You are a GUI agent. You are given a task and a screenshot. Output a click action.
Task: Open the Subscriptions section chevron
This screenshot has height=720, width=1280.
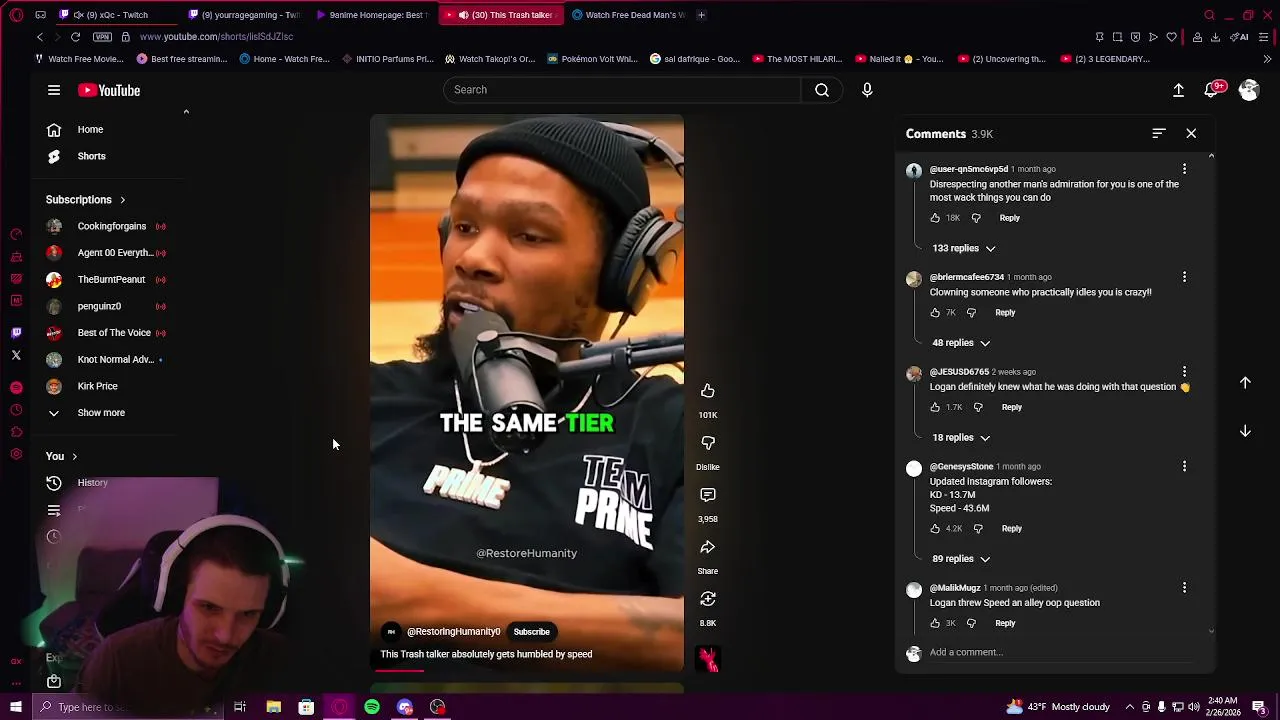122,200
